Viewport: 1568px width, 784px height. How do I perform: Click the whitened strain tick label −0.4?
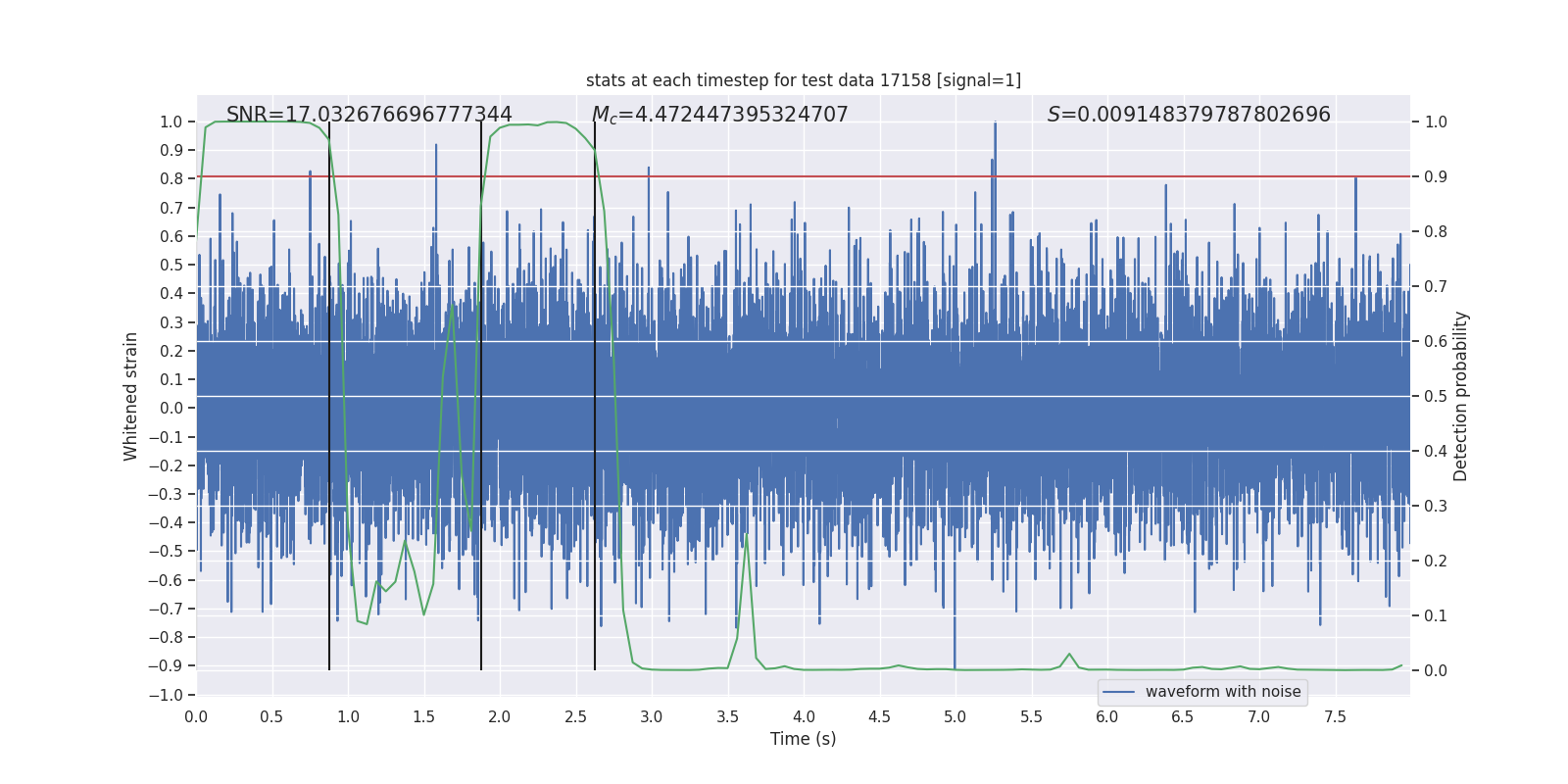(166, 522)
